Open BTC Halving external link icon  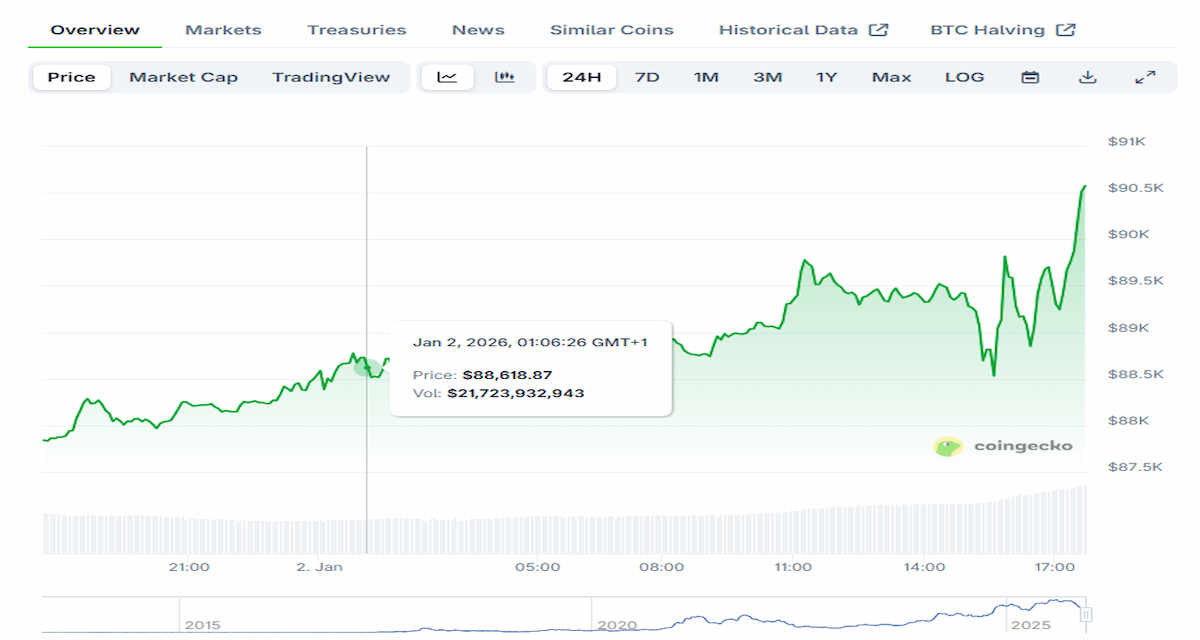click(x=1067, y=29)
